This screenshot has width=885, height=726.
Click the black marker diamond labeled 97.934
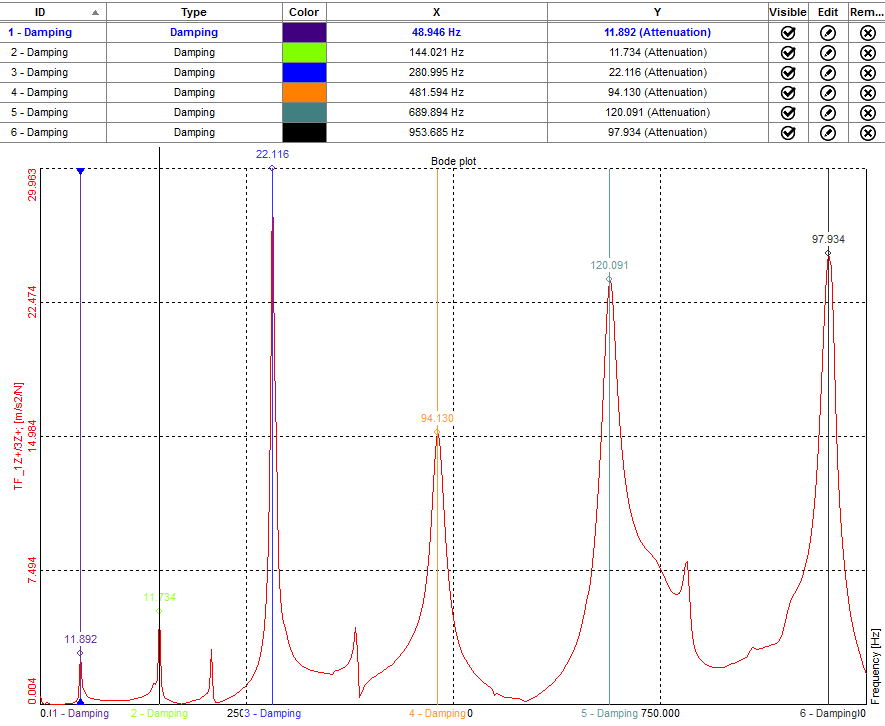coord(828,253)
